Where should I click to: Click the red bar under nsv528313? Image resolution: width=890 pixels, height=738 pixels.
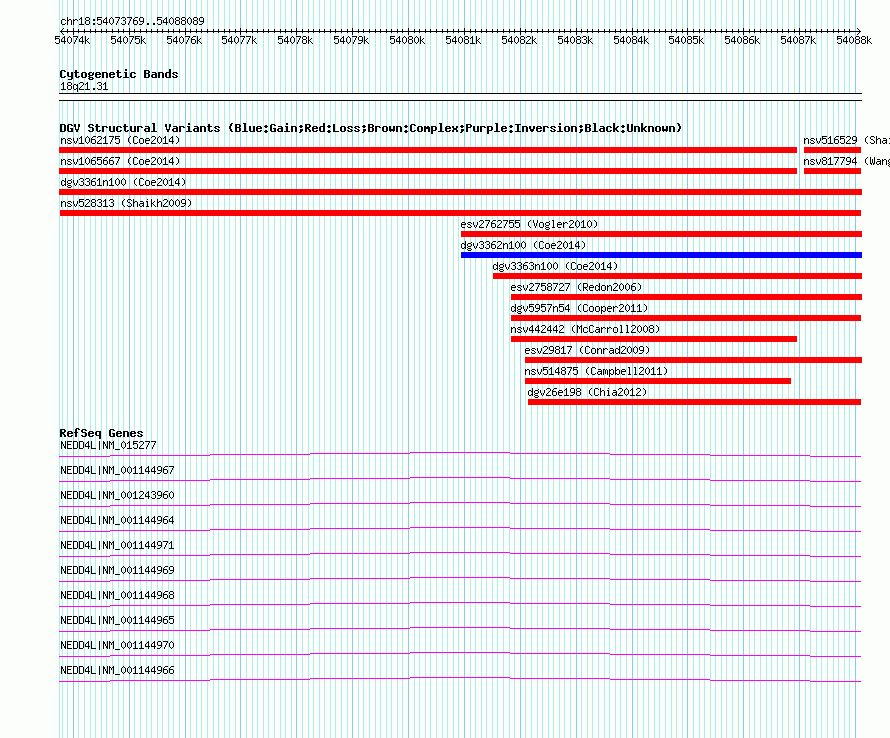(460, 213)
